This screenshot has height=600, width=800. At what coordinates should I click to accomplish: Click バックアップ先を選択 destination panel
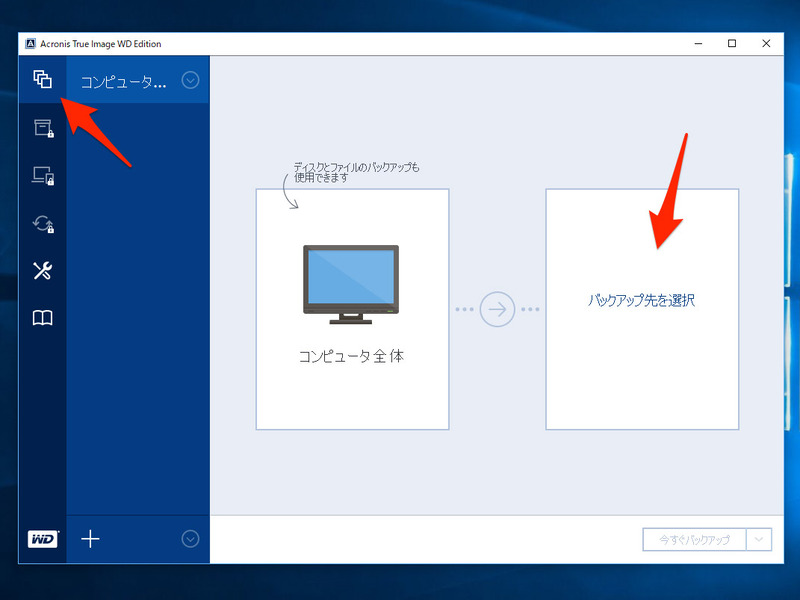tap(642, 309)
